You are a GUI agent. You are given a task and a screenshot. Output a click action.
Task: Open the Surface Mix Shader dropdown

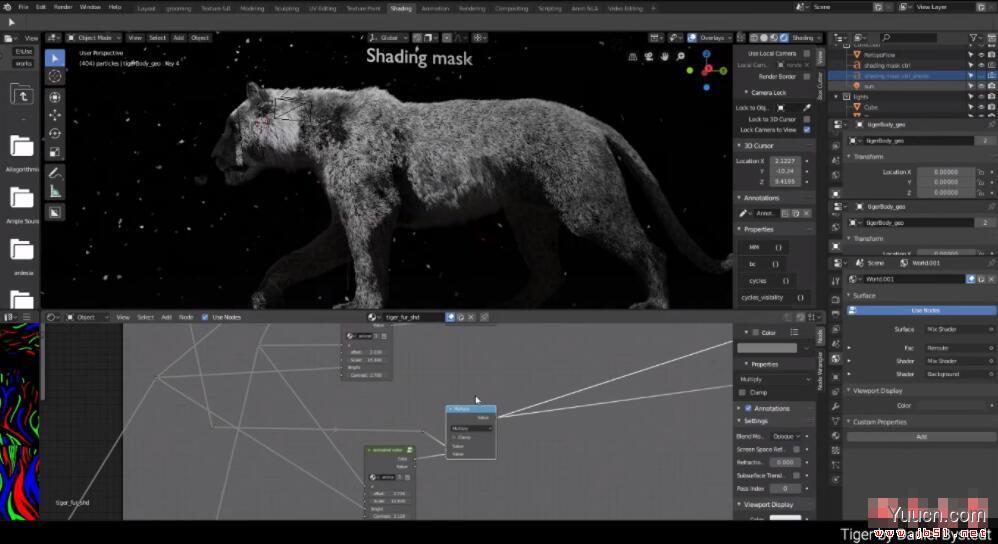959,330
